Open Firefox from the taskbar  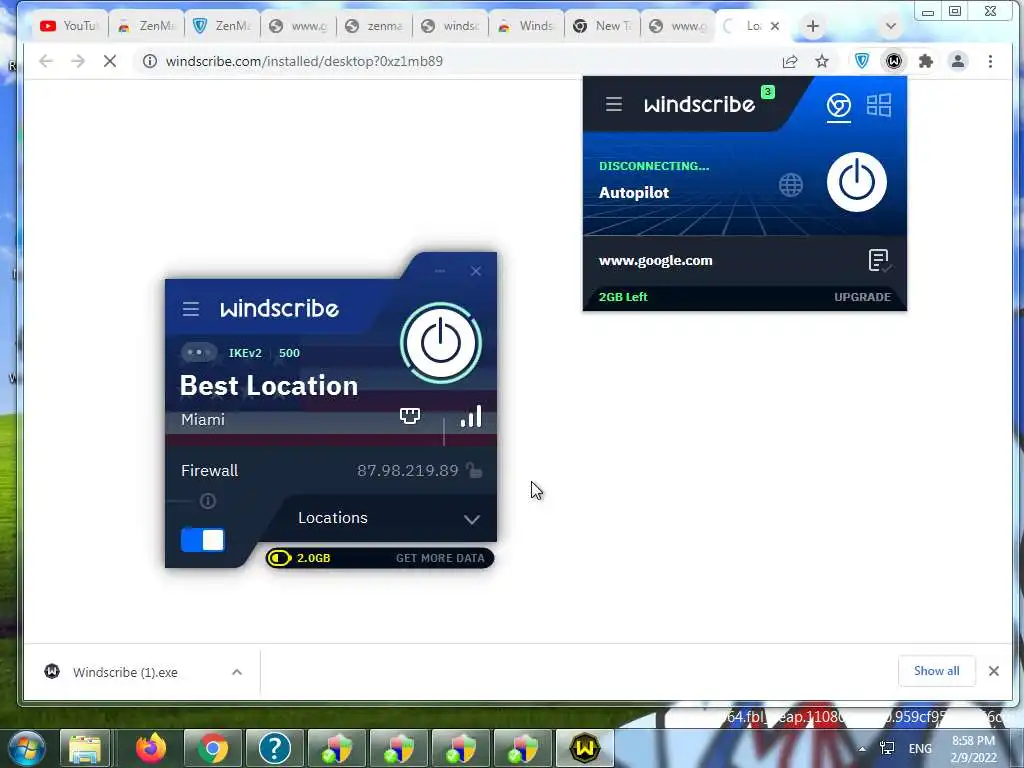click(x=151, y=748)
